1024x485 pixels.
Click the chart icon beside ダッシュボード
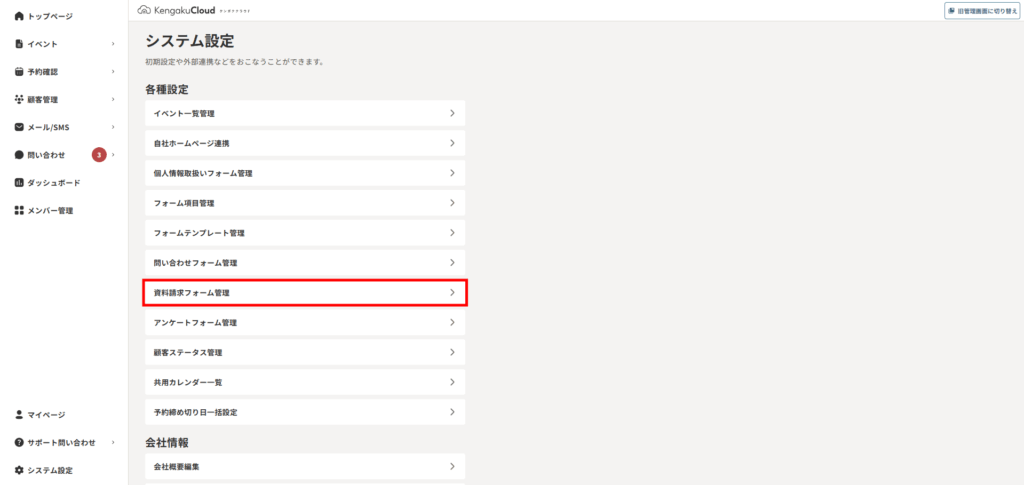tap(19, 183)
